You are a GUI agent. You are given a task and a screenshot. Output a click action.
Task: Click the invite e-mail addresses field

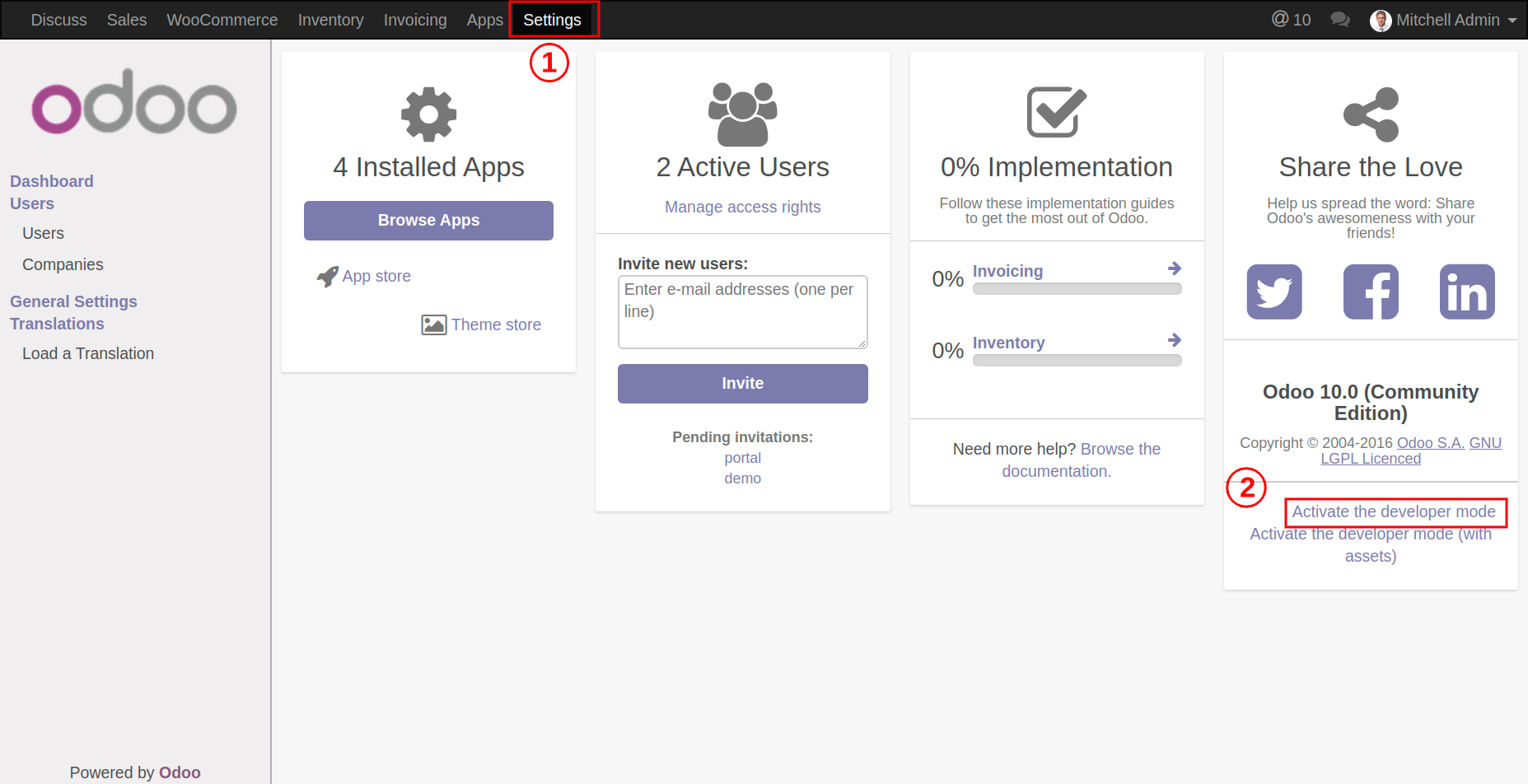[x=742, y=311]
